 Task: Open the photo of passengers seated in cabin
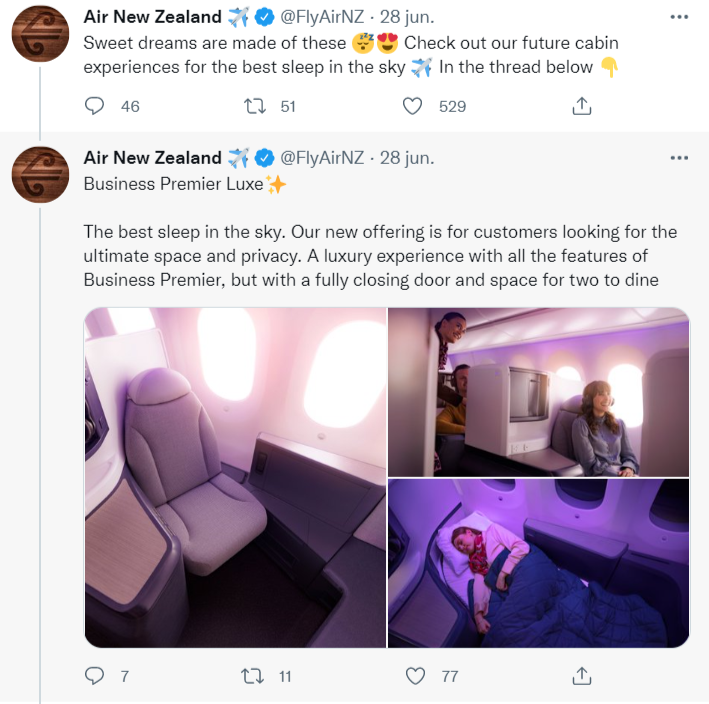pyautogui.click(x=539, y=391)
